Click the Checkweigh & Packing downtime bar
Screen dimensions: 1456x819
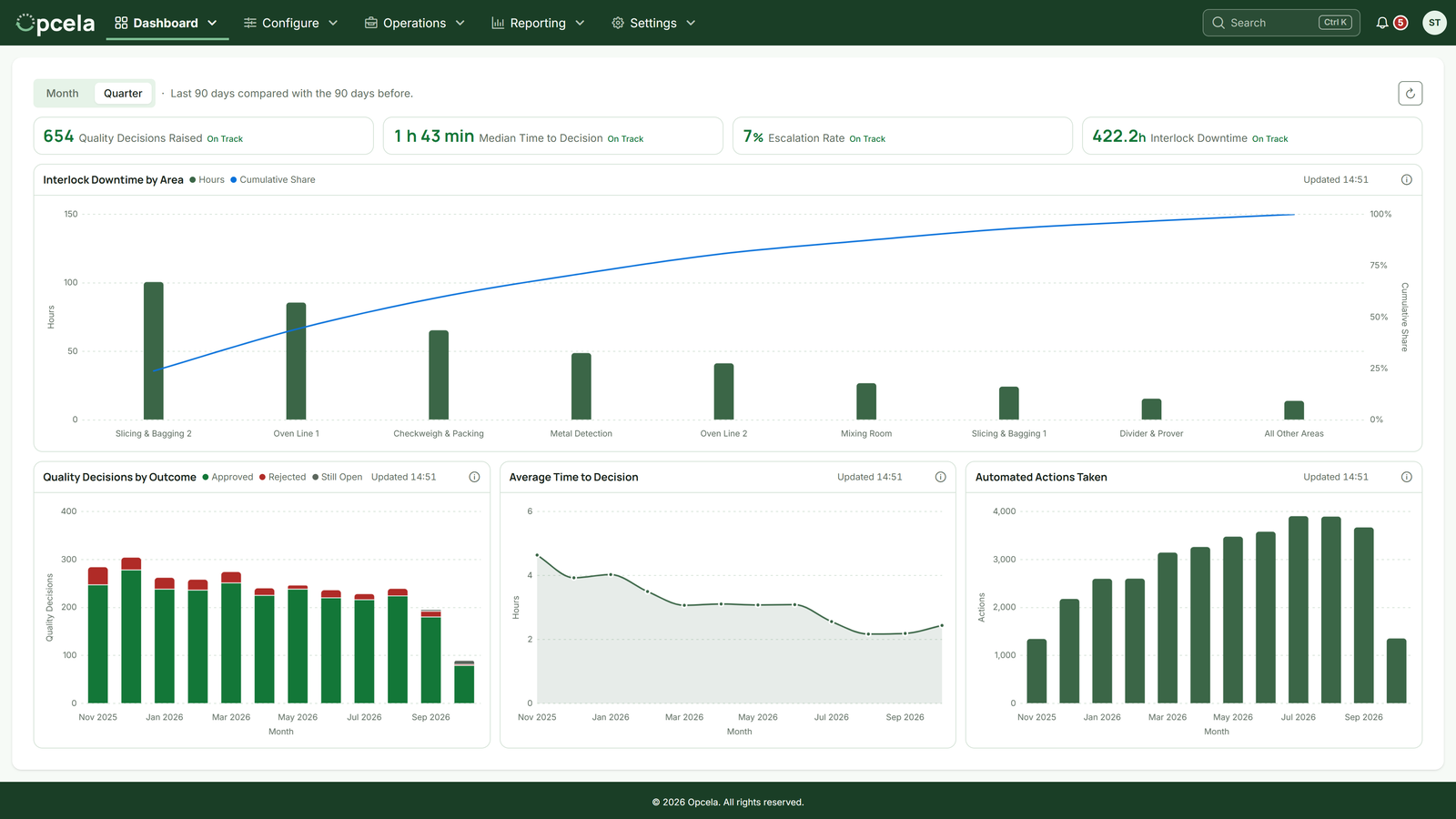tap(439, 375)
